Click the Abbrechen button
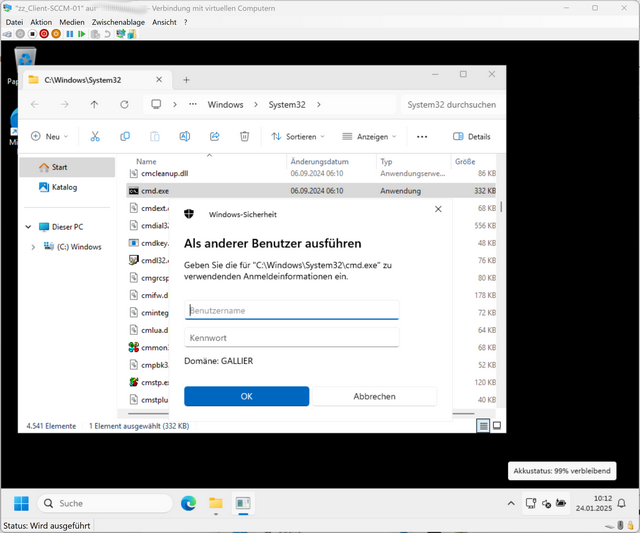 point(374,396)
